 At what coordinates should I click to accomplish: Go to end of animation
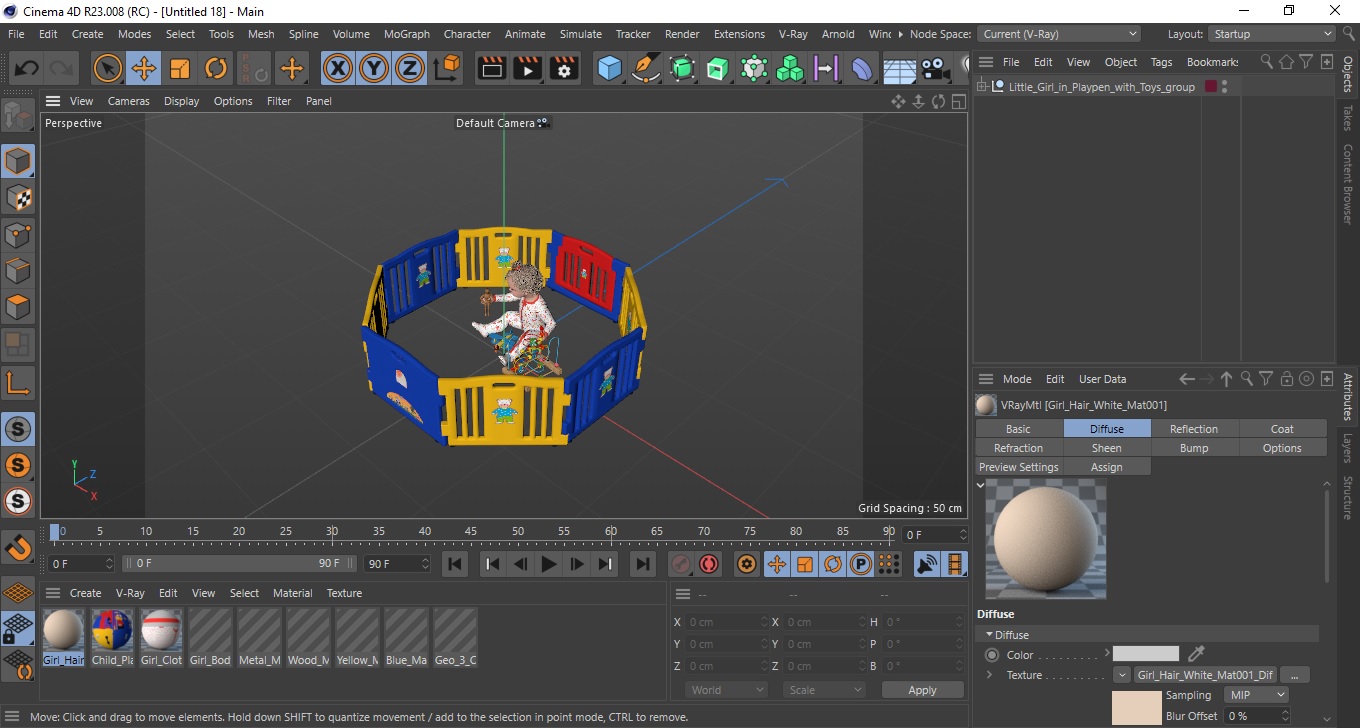(x=643, y=564)
